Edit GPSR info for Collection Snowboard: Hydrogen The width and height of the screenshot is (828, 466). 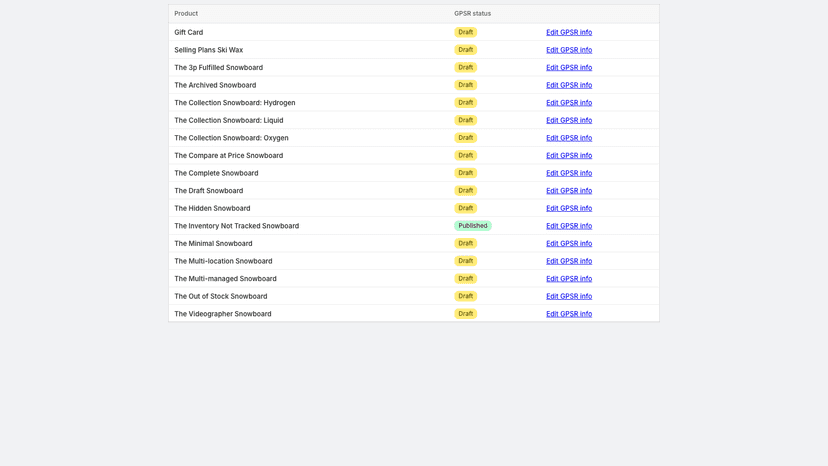click(x=569, y=102)
